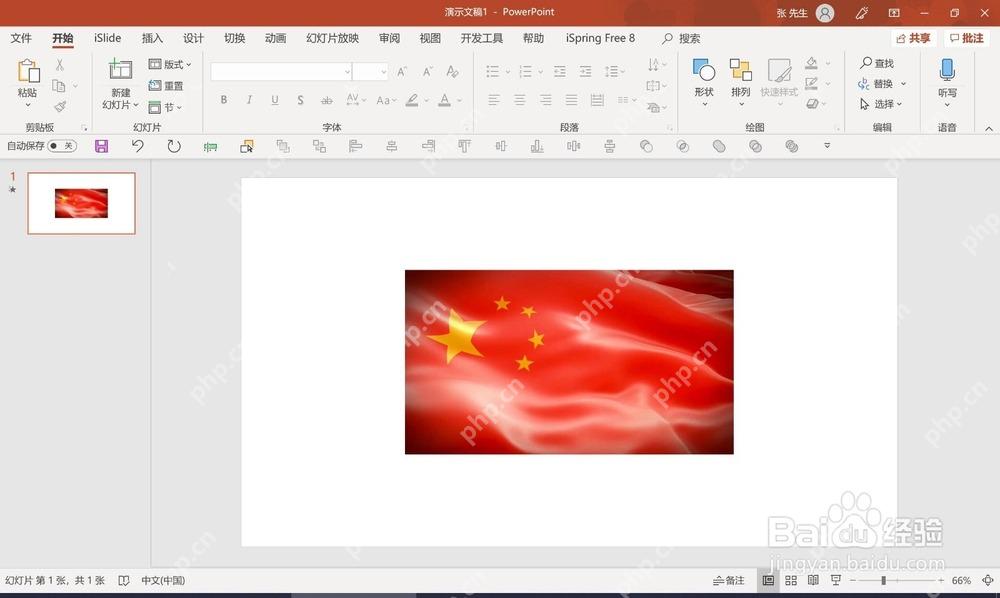Viewport: 1000px width, 598px height.
Task: Toggle Align Right paragraph setting
Action: 546,99
